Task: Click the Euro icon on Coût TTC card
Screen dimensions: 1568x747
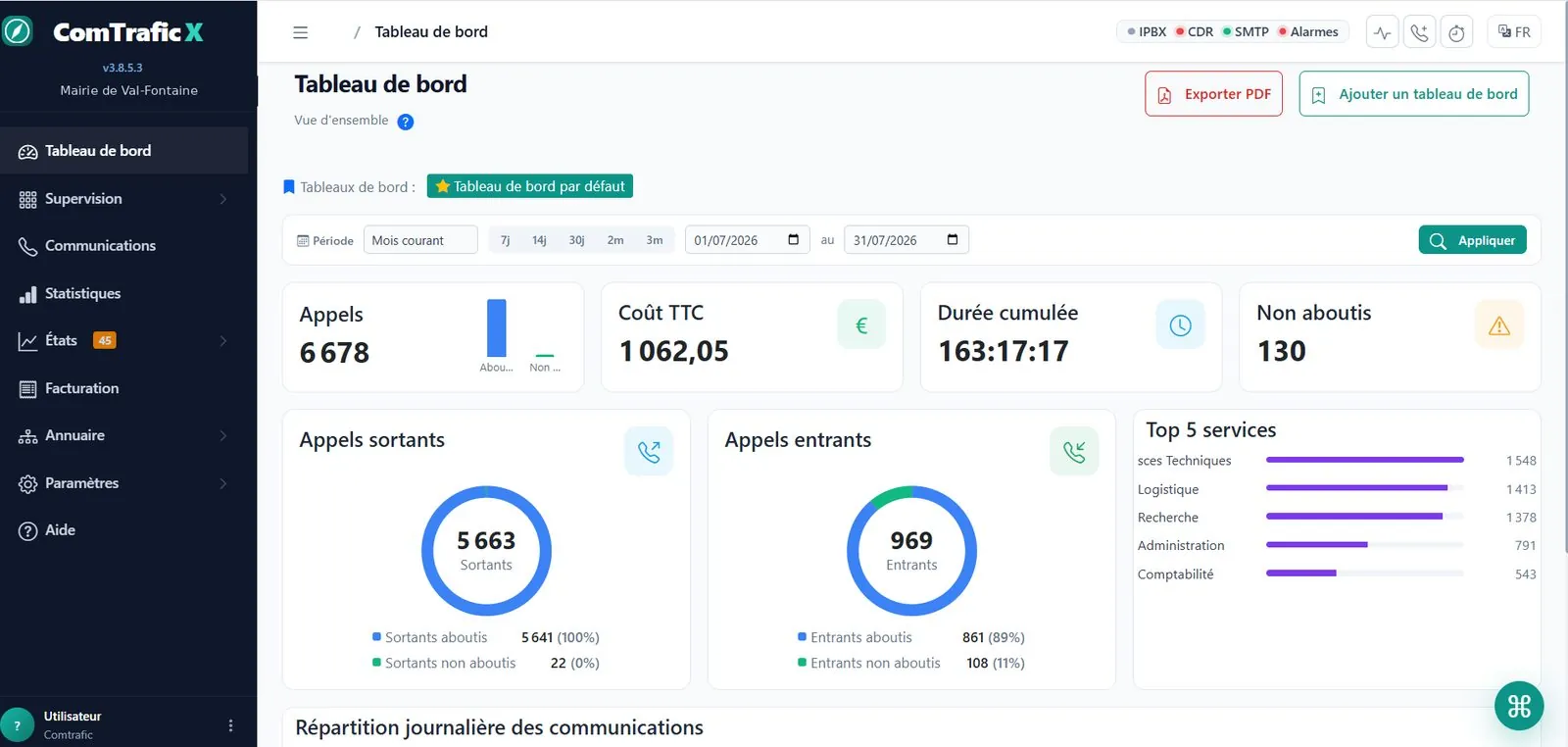Action: coord(861,325)
